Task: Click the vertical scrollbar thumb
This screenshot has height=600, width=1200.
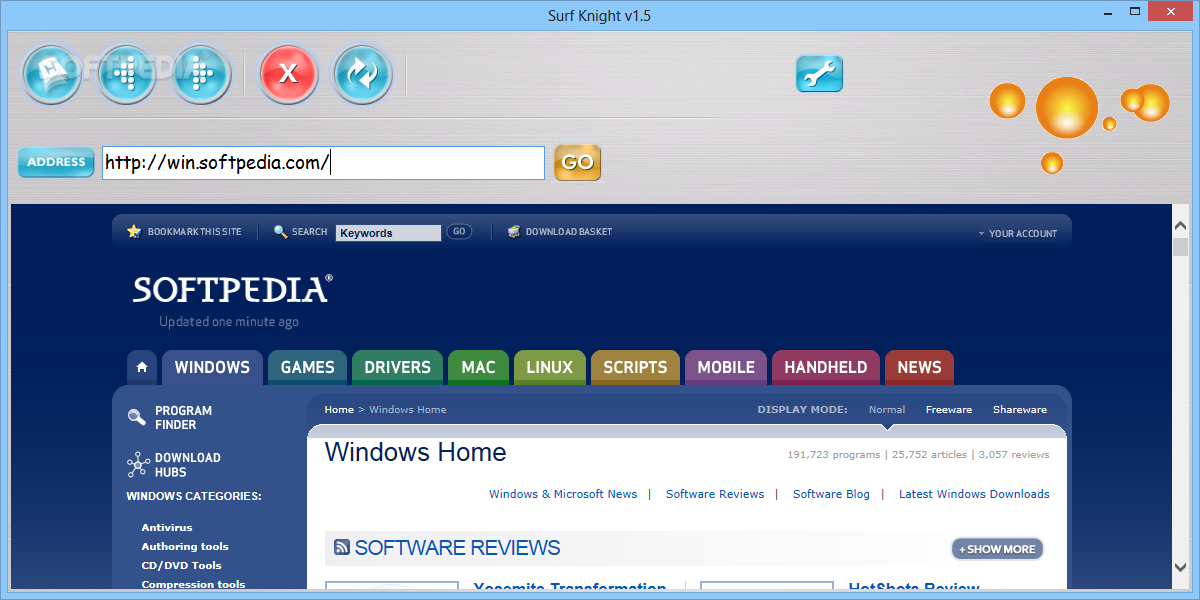Action: pyautogui.click(x=1181, y=247)
